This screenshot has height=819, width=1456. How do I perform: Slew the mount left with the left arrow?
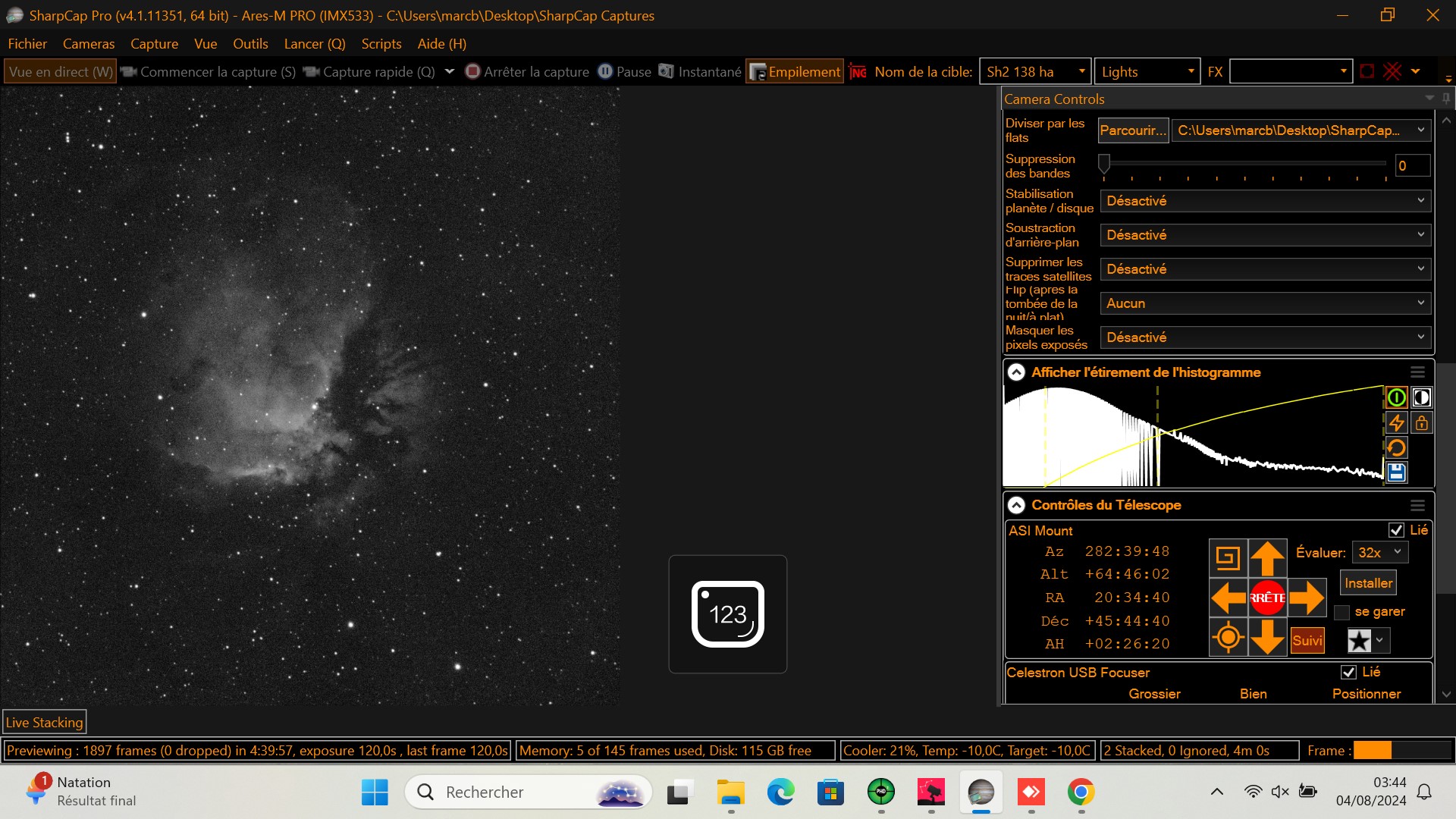[x=1228, y=598]
